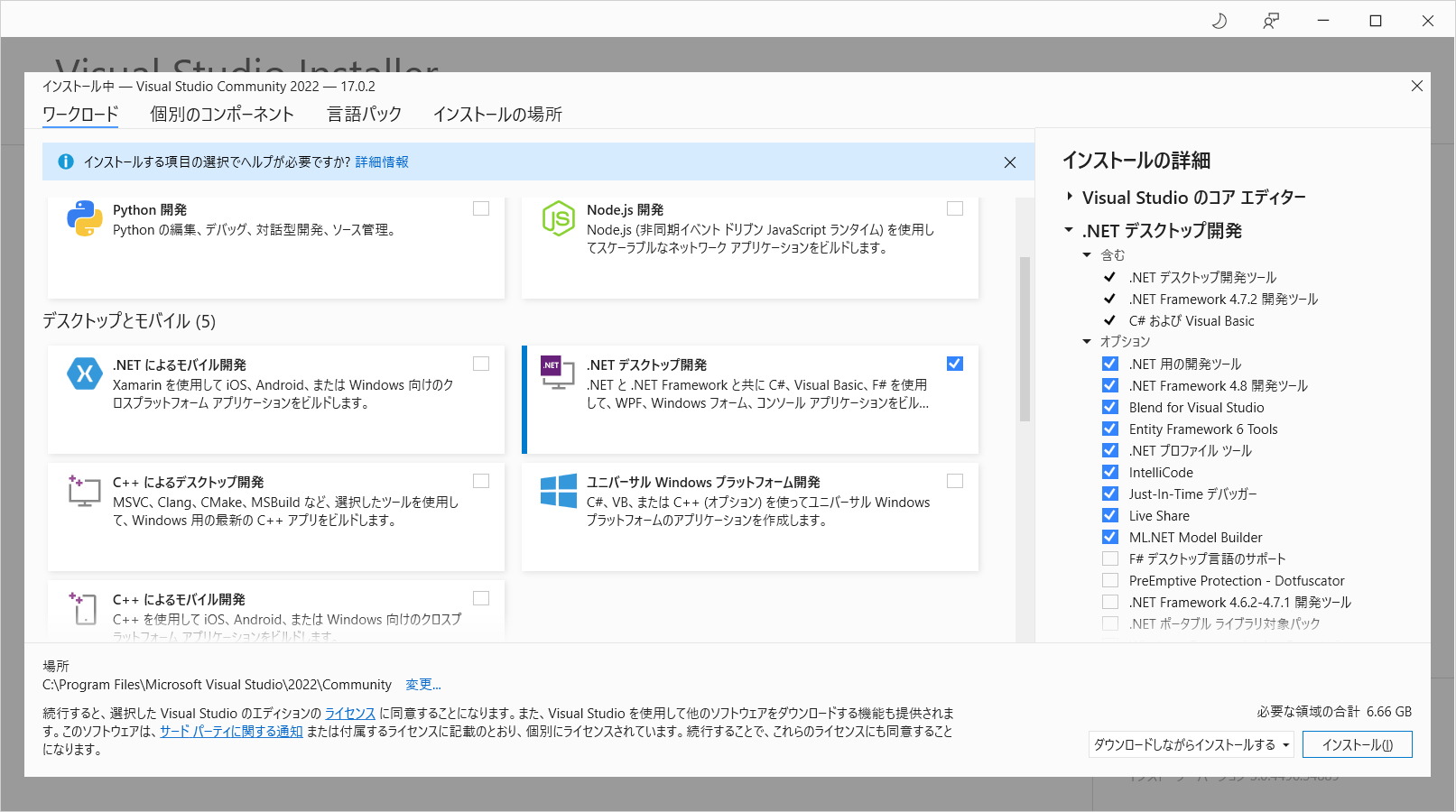Click the workloads list scrollbar thumb

click(x=1025, y=339)
